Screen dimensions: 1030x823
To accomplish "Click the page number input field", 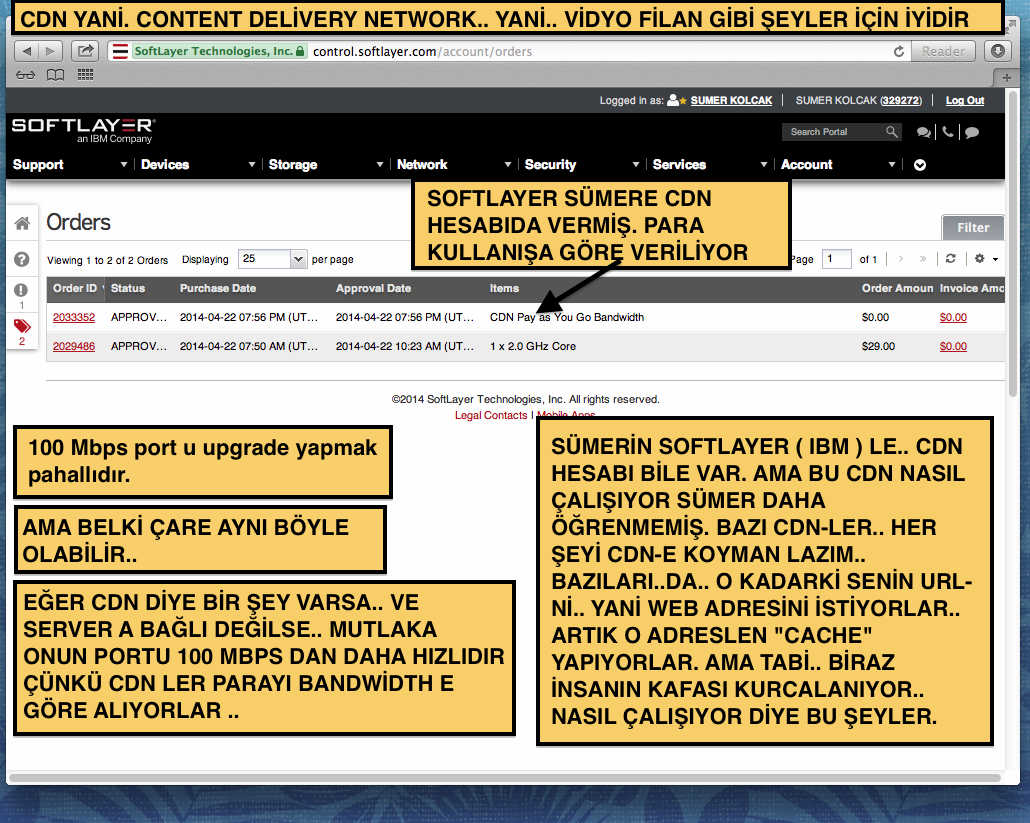I will tap(836, 259).
